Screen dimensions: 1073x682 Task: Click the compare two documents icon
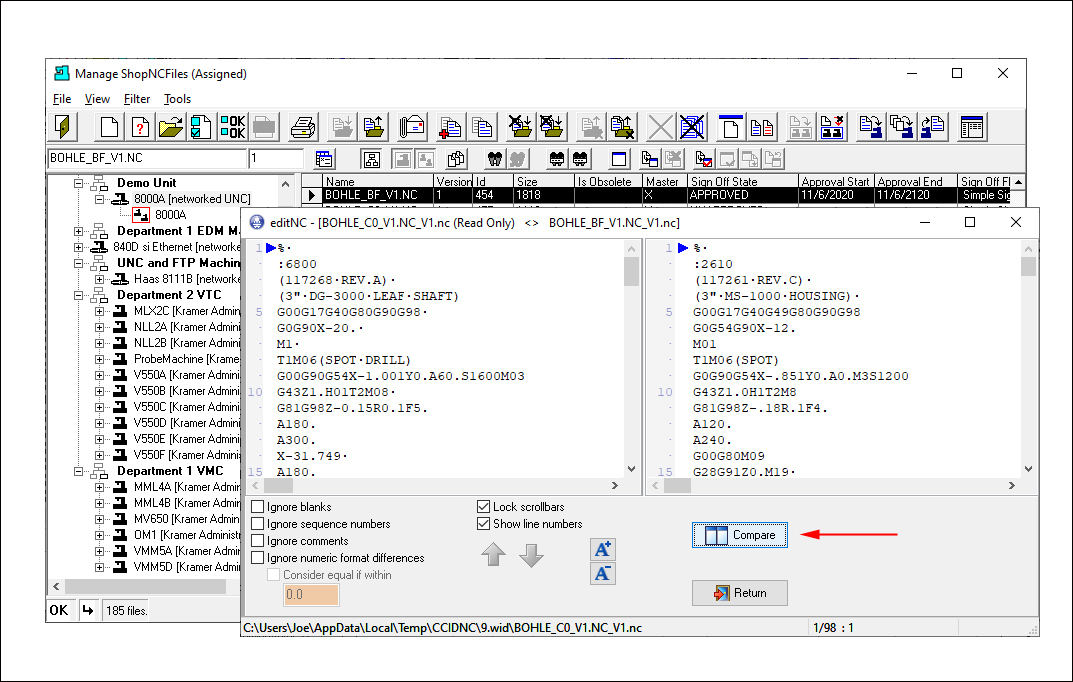762,127
